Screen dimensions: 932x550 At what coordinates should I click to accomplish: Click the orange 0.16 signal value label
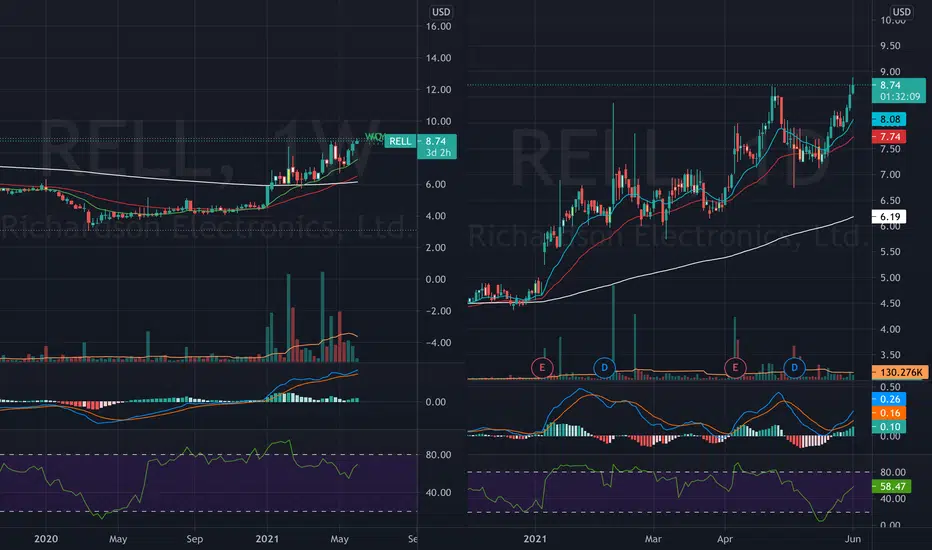[x=889, y=413]
